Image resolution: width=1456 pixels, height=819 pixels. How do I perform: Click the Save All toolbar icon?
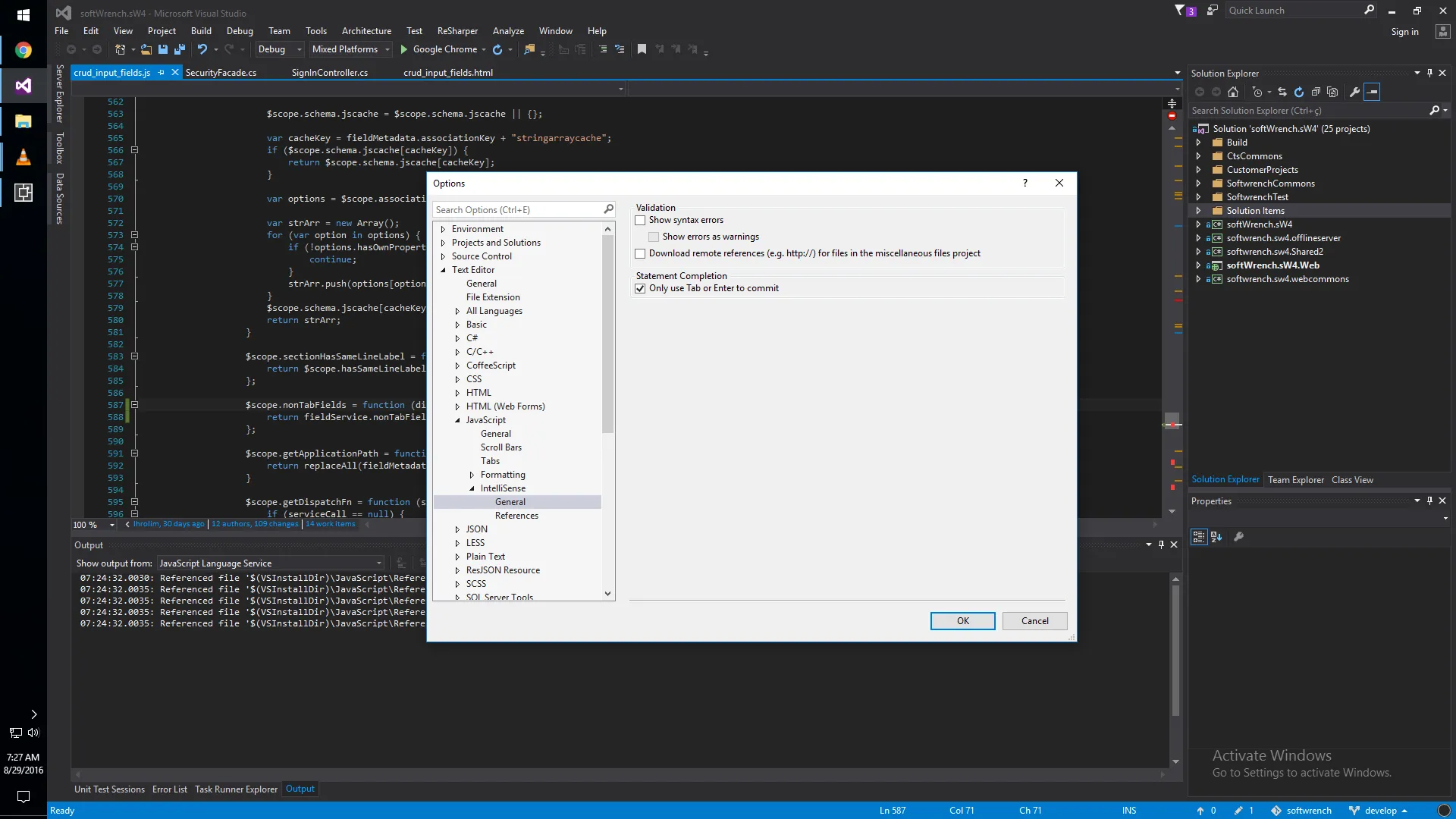coord(180,49)
